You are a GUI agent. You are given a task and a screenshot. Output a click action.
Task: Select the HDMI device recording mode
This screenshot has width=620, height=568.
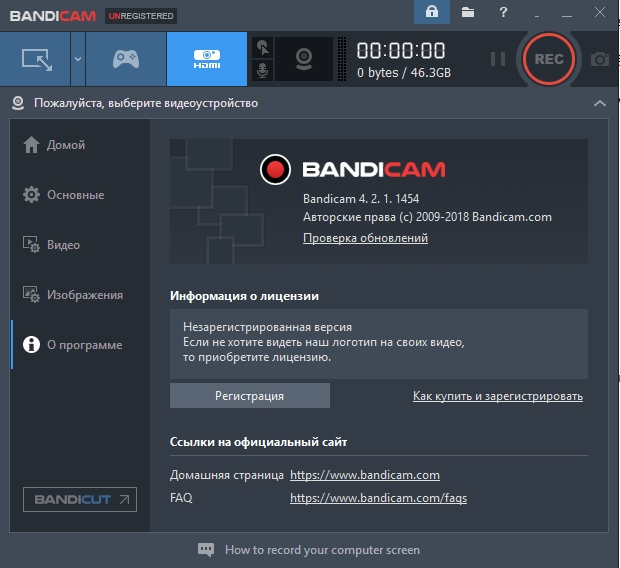click(x=207, y=59)
